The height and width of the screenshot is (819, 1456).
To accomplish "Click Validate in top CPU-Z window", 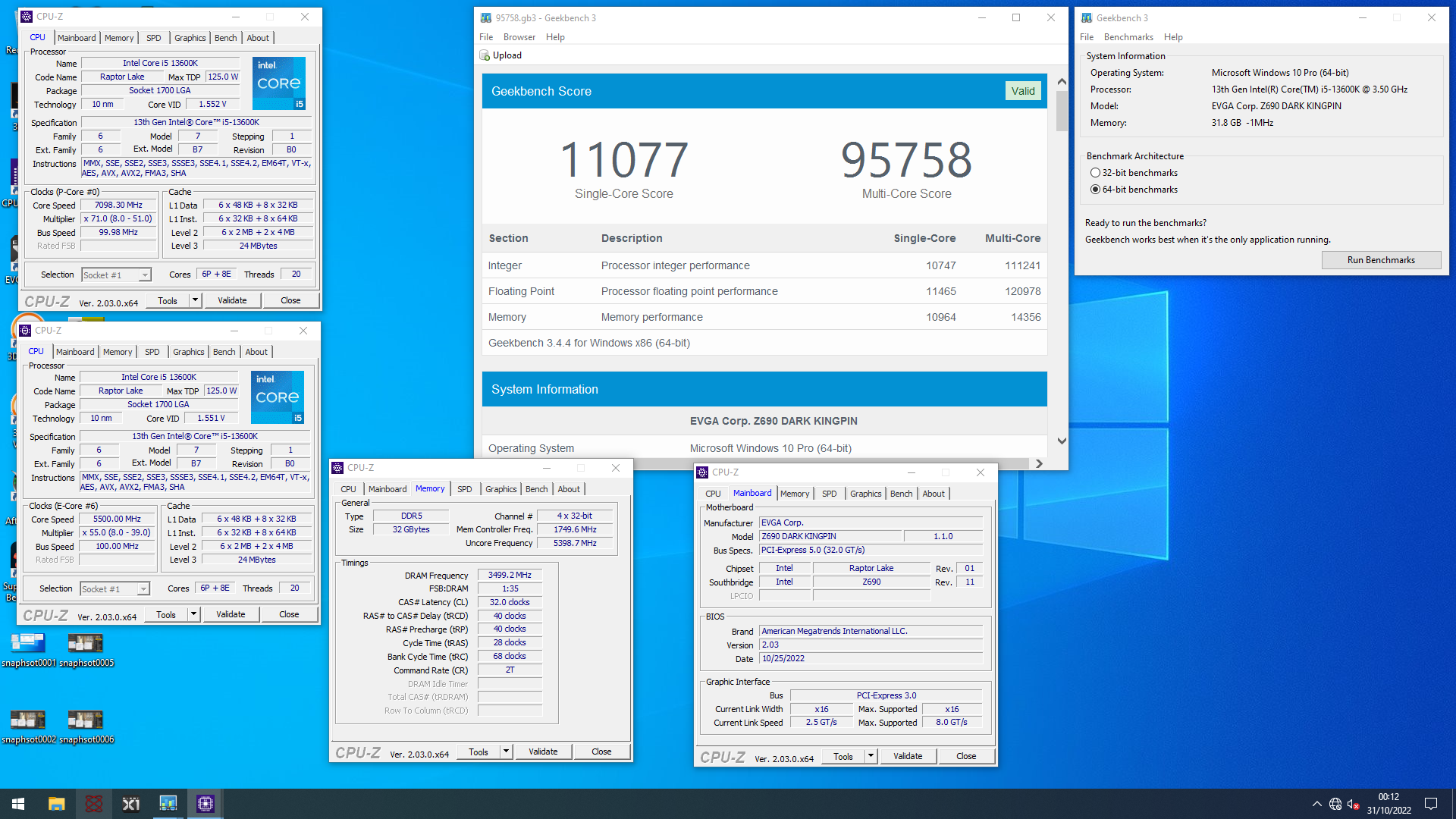I will pyautogui.click(x=232, y=300).
